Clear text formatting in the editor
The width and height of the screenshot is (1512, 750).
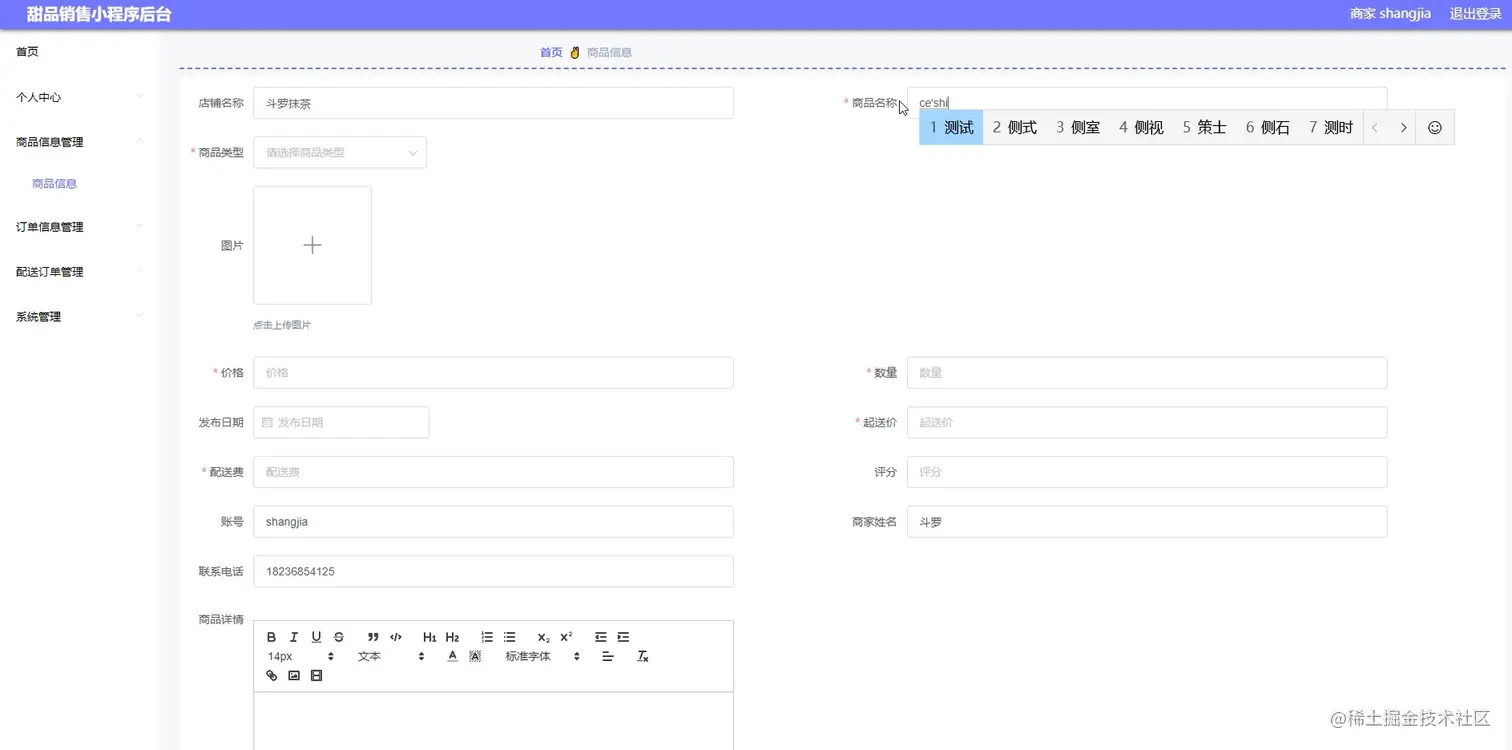pos(643,657)
